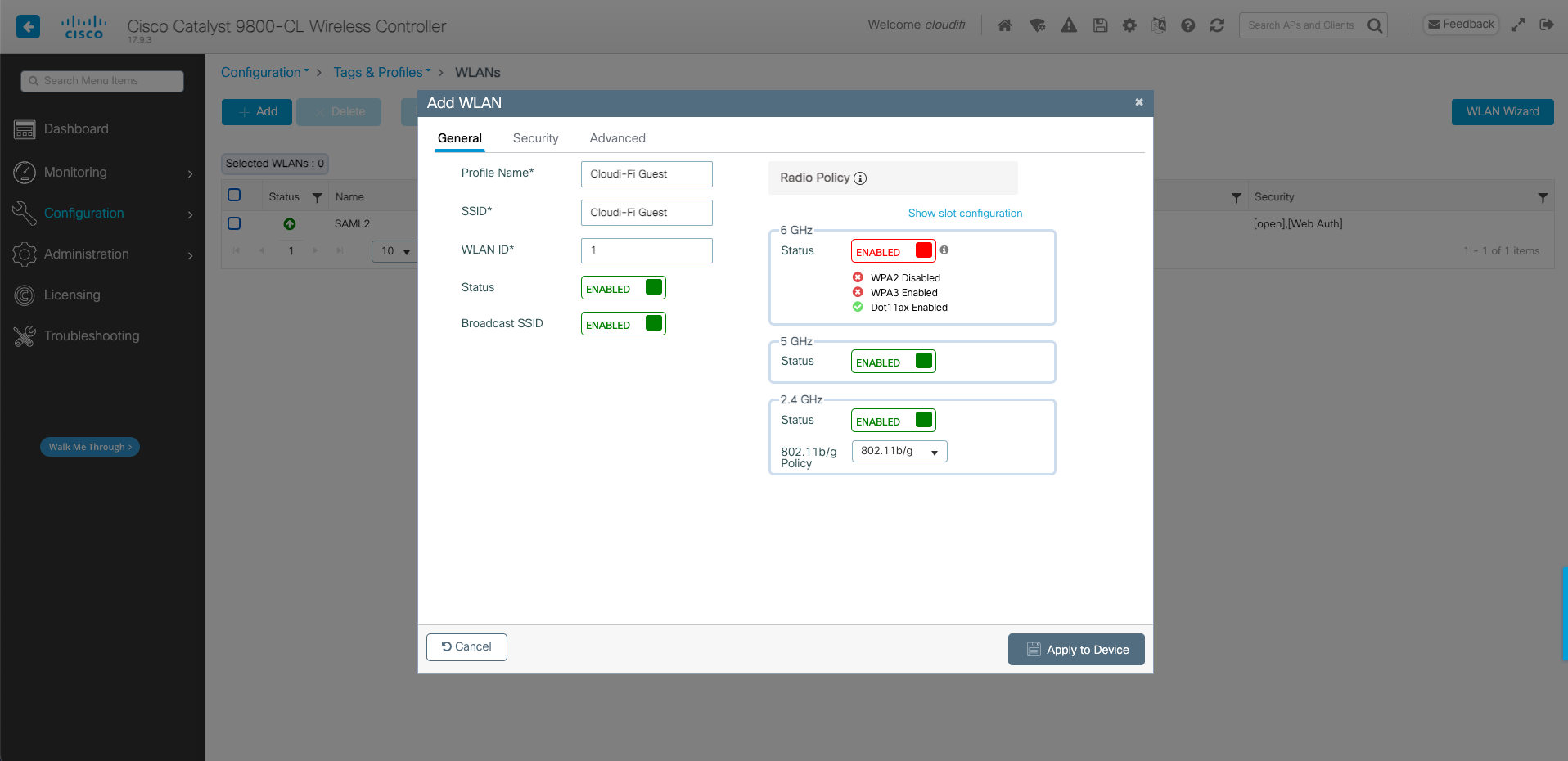Screen dimensions: 1568x761
Task: Toggle the WLAN Status switch
Action: click(x=623, y=288)
